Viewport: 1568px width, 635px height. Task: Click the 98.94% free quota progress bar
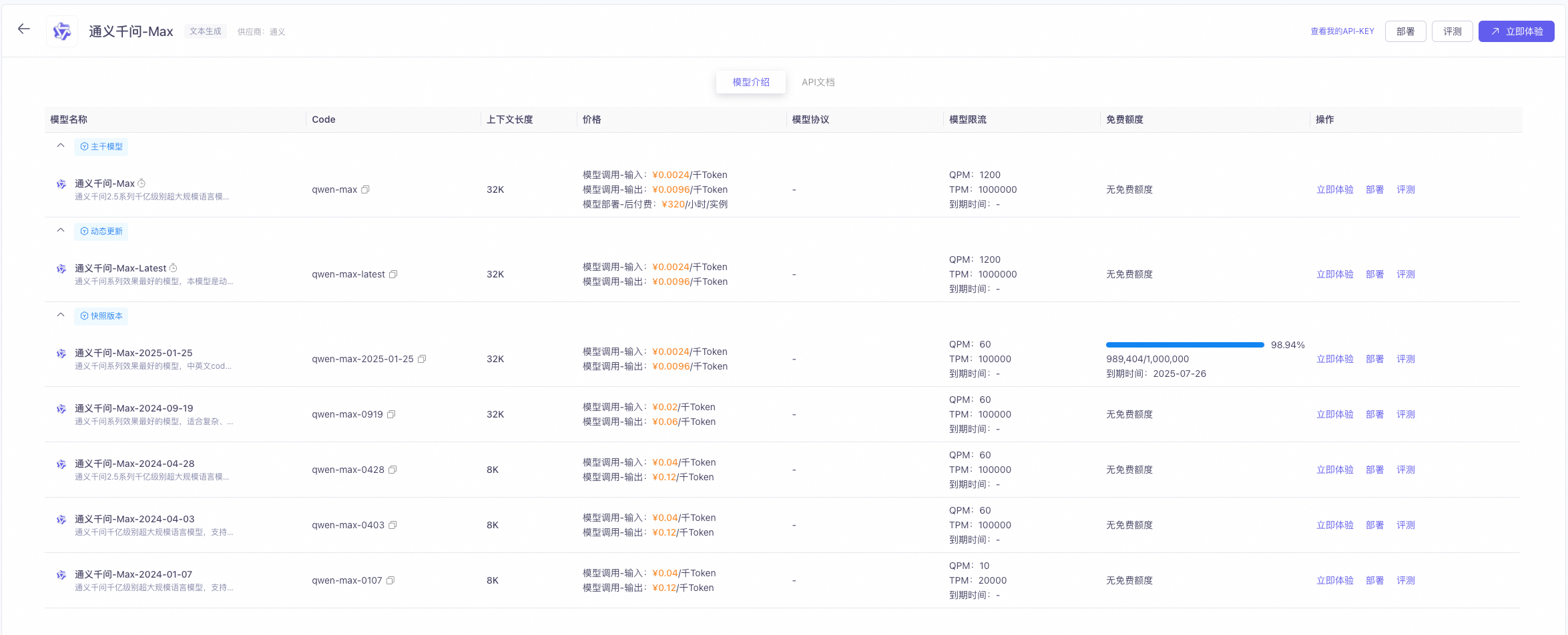click(x=1185, y=345)
